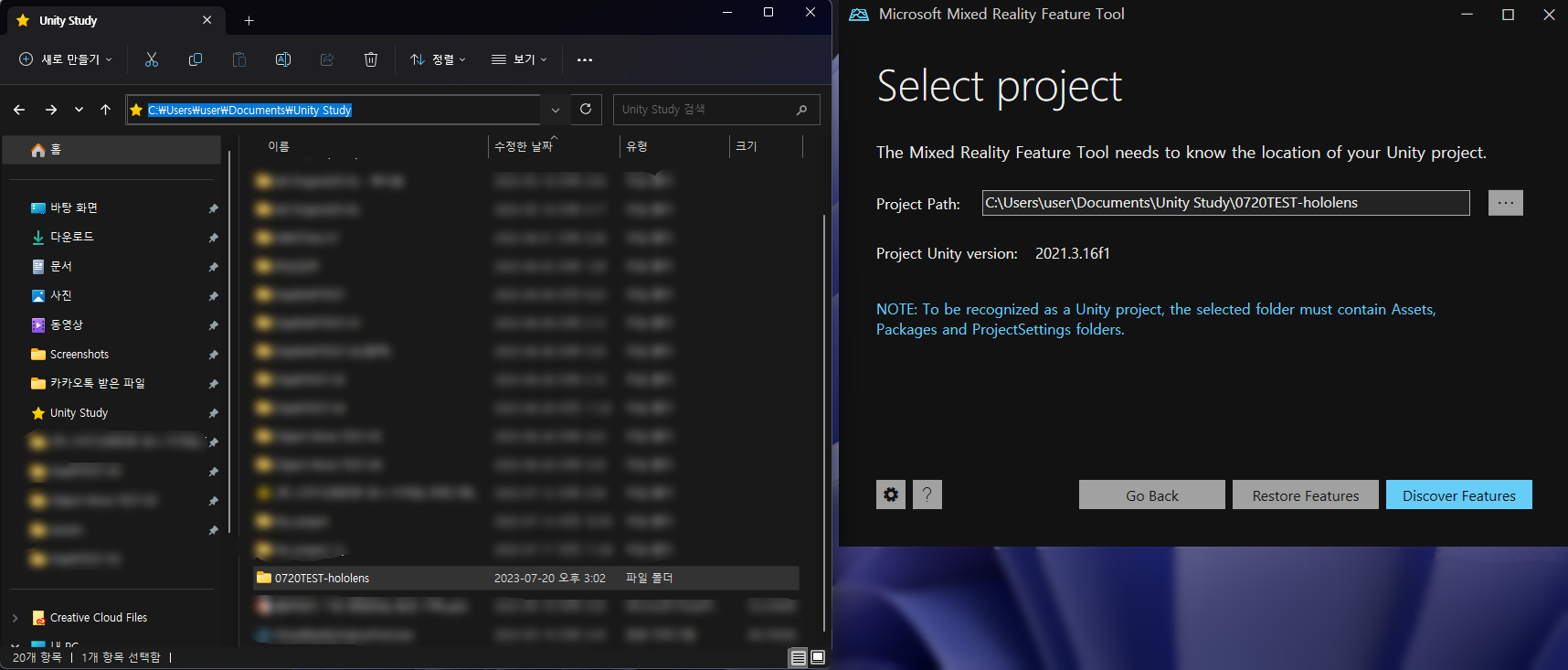Image resolution: width=1568 pixels, height=670 pixels.
Task: Click the Paste clipboard icon in Explorer
Action: (x=239, y=59)
